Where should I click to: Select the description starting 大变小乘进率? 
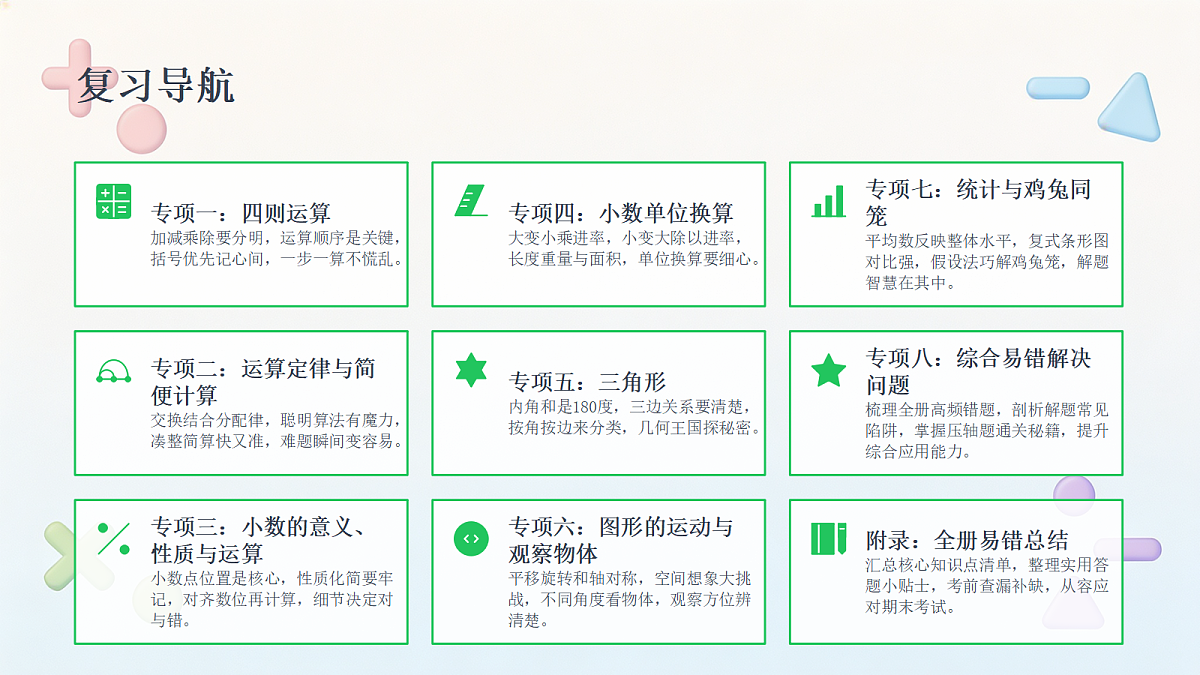pyautogui.click(x=635, y=249)
